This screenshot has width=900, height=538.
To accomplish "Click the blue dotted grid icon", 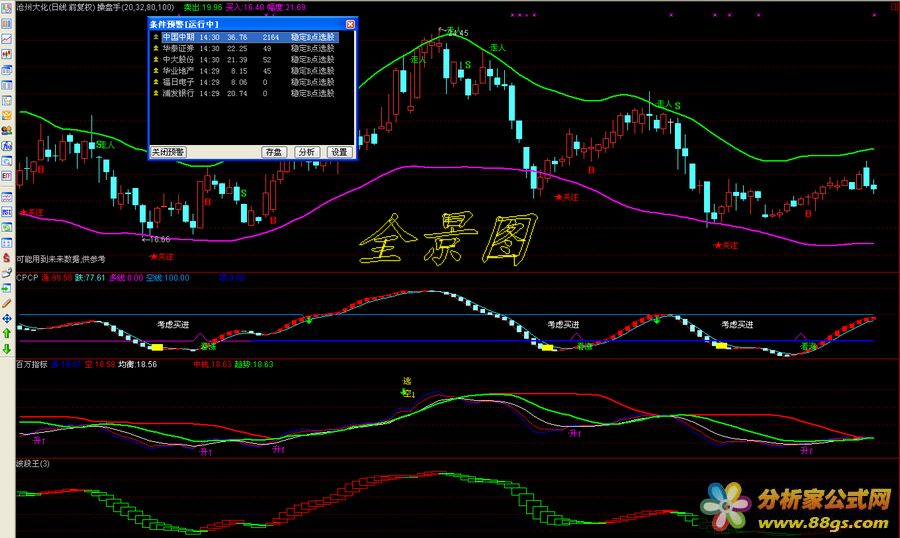I will tap(6, 242).
